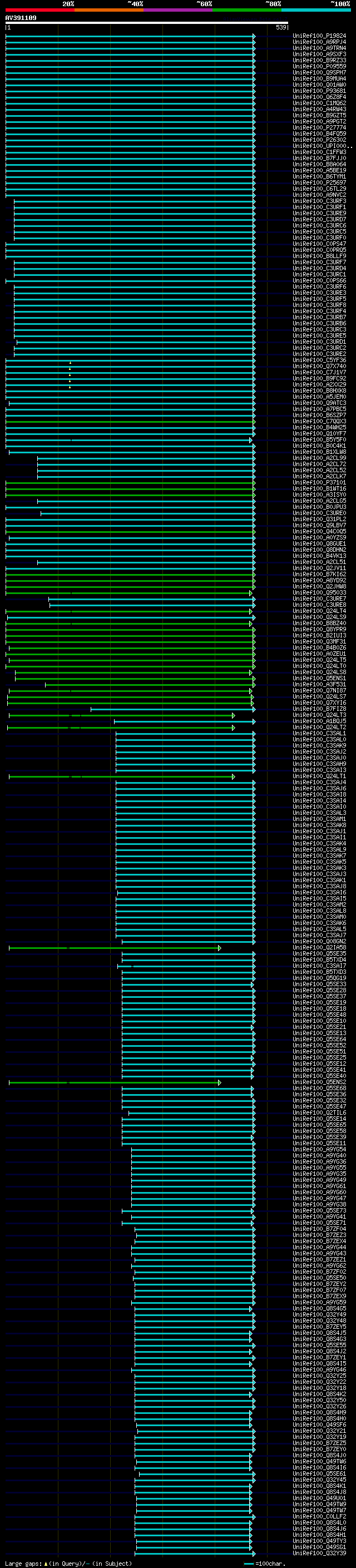Select truncated hit label UniRef100_UPI000..

[323, 146]
